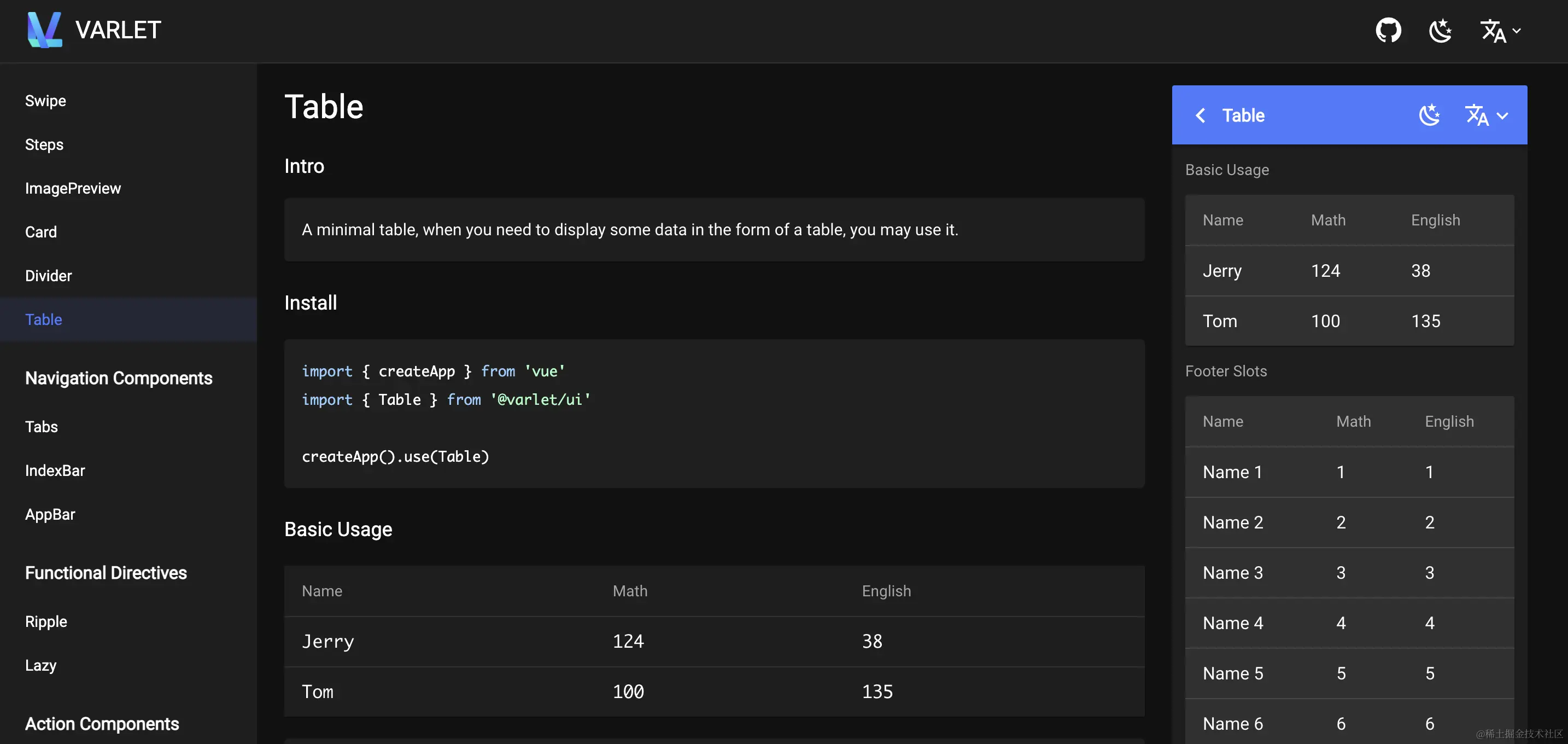Viewport: 1568px width, 744px height.
Task: Select the active Table sidebar item
Action: 44,319
